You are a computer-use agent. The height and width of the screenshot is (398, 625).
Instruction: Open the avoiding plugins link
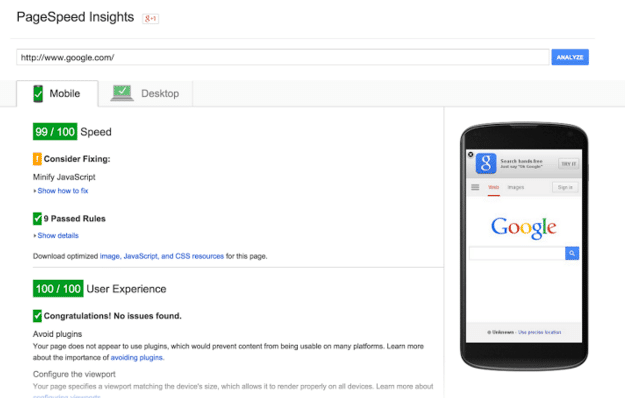[x=136, y=357]
